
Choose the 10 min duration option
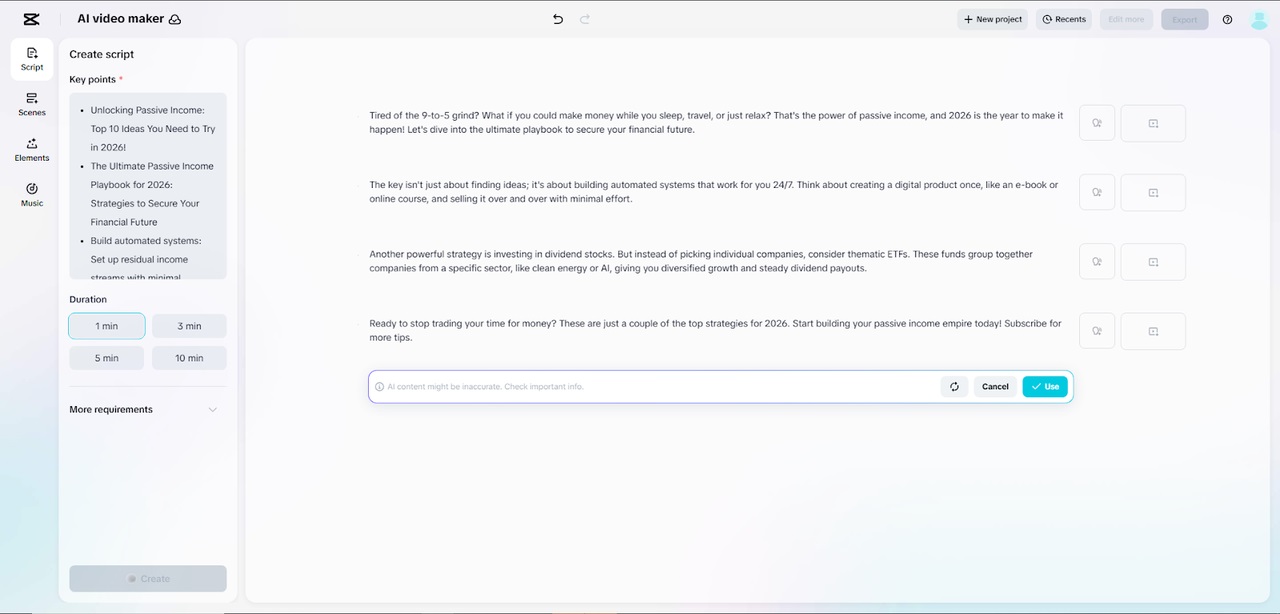189,358
